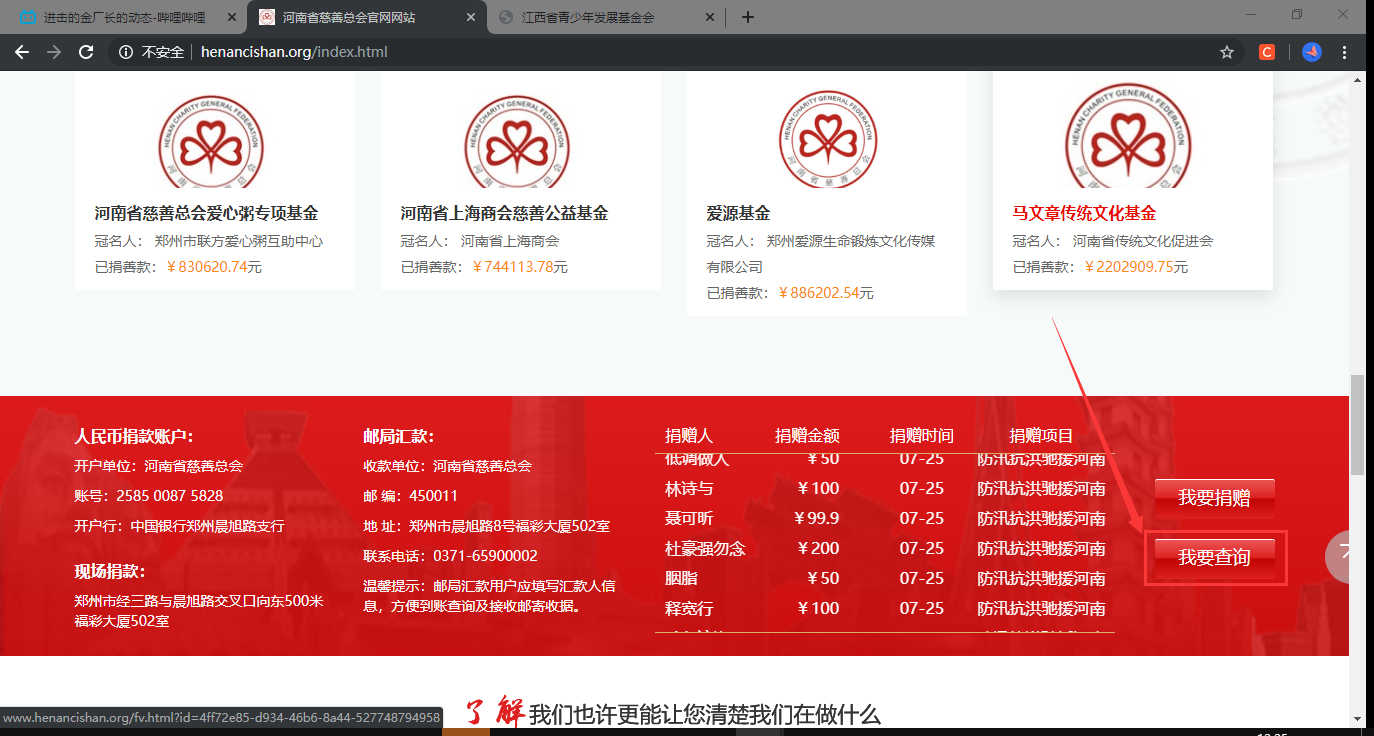
Task: Click the donation amount ￥2202909.75元
Action: [x=1136, y=267]
